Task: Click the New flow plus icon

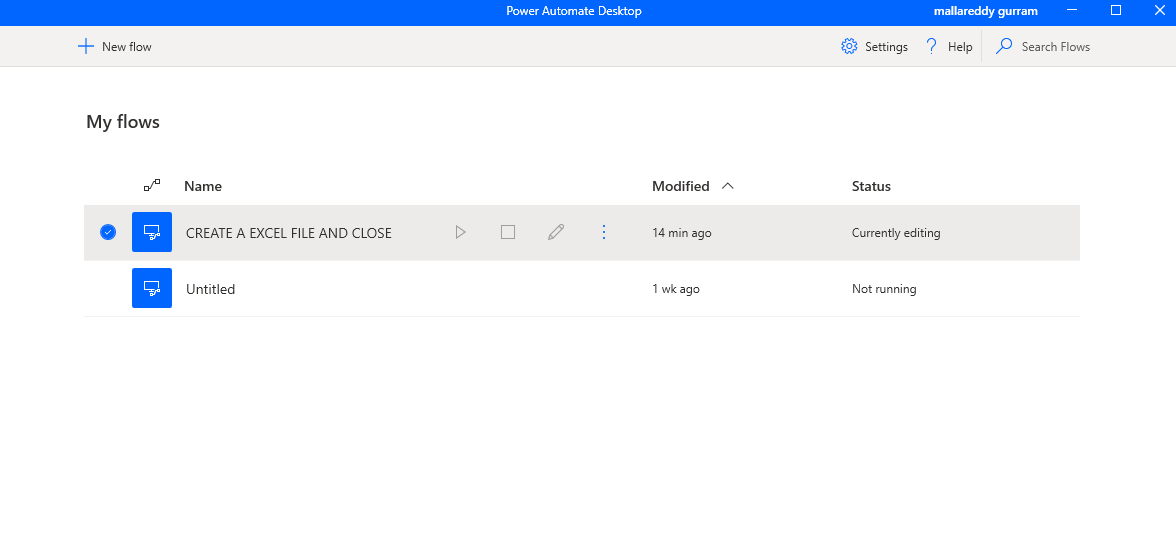Action: (x=86, y=46)
